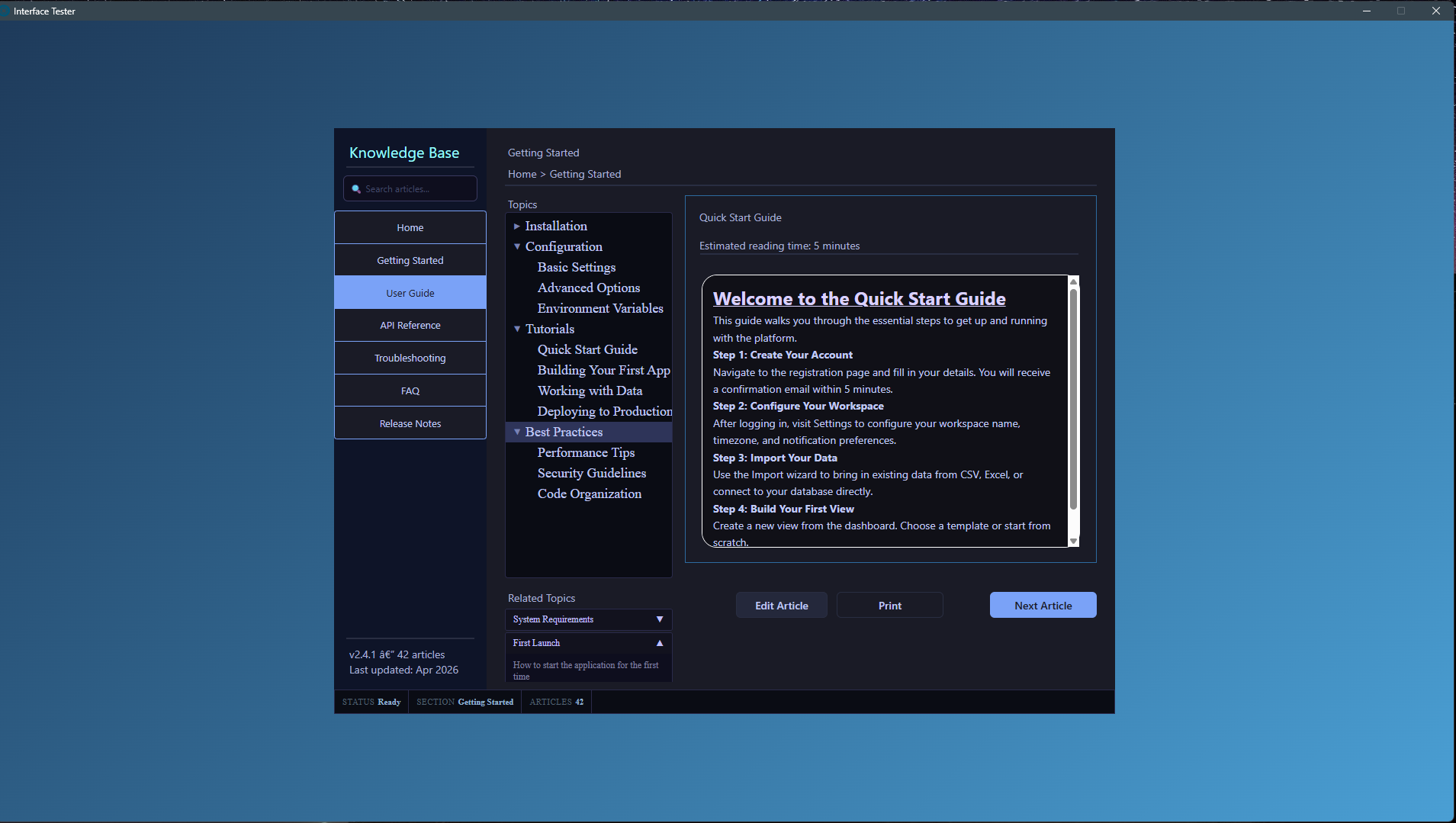Minimize the Interface Tester window
The width and height of the screenshot is (1456, 823).
click(x=1367, y=11)
